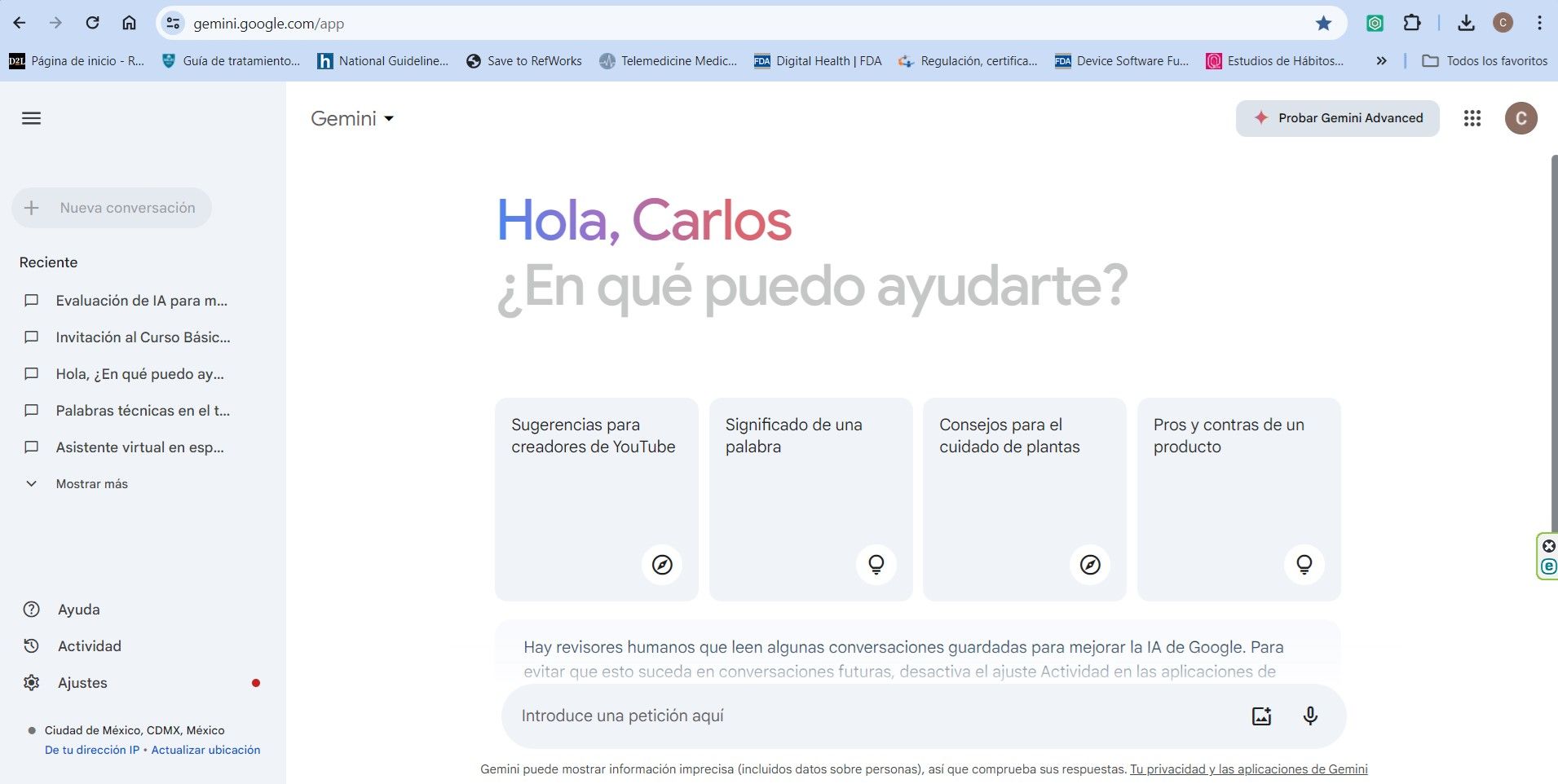Click the Actualizar ubicación link

[x=205, y=750]
